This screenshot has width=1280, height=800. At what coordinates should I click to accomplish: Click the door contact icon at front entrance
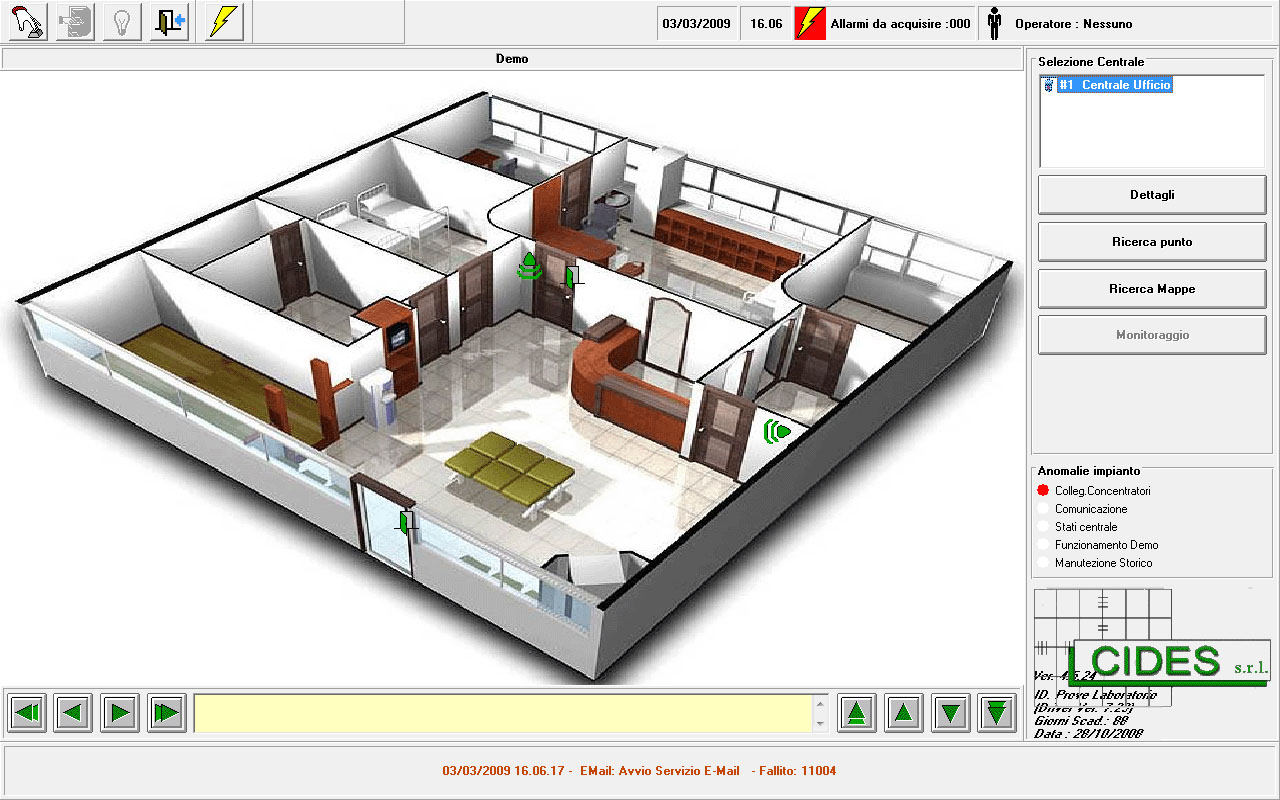coord(407,521)
